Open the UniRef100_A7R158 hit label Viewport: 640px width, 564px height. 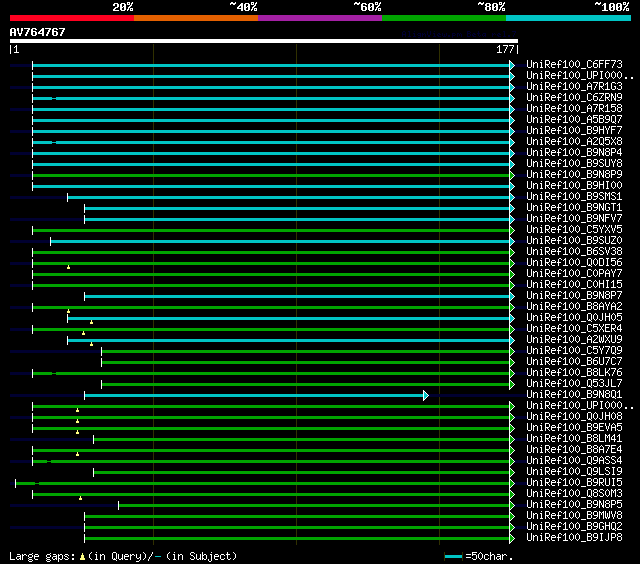pos(574,109)
